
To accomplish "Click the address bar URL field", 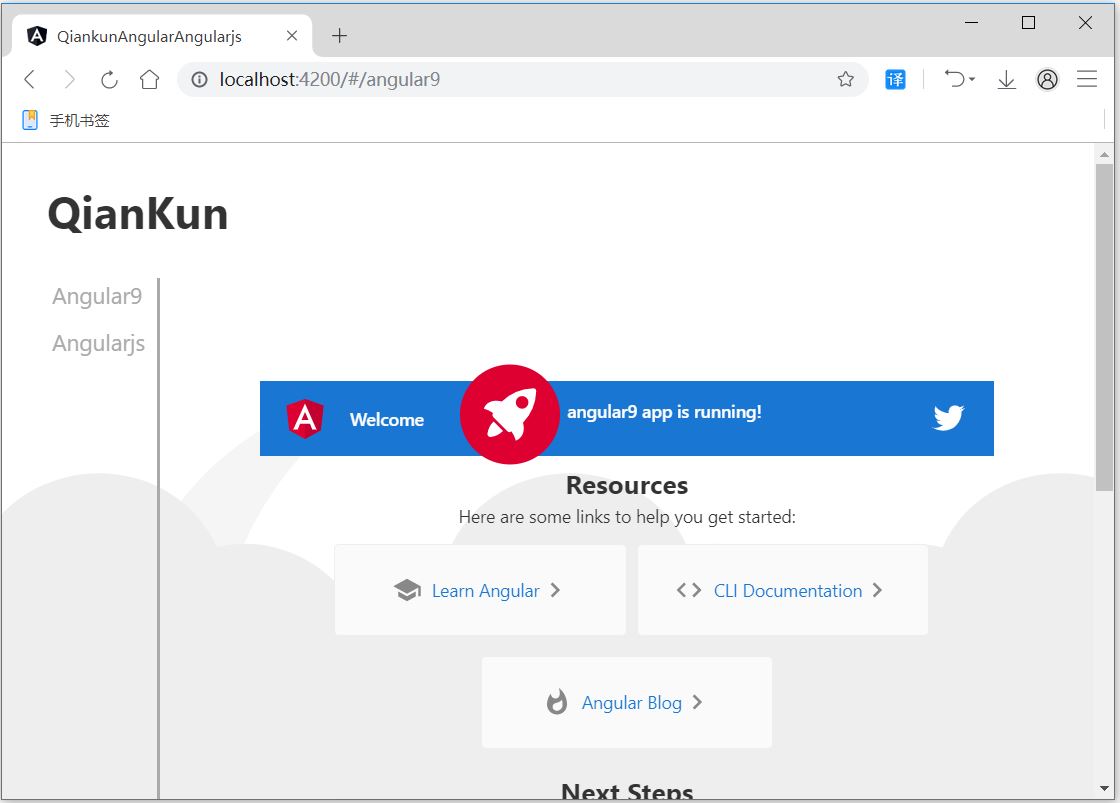I will click(523, 79).
